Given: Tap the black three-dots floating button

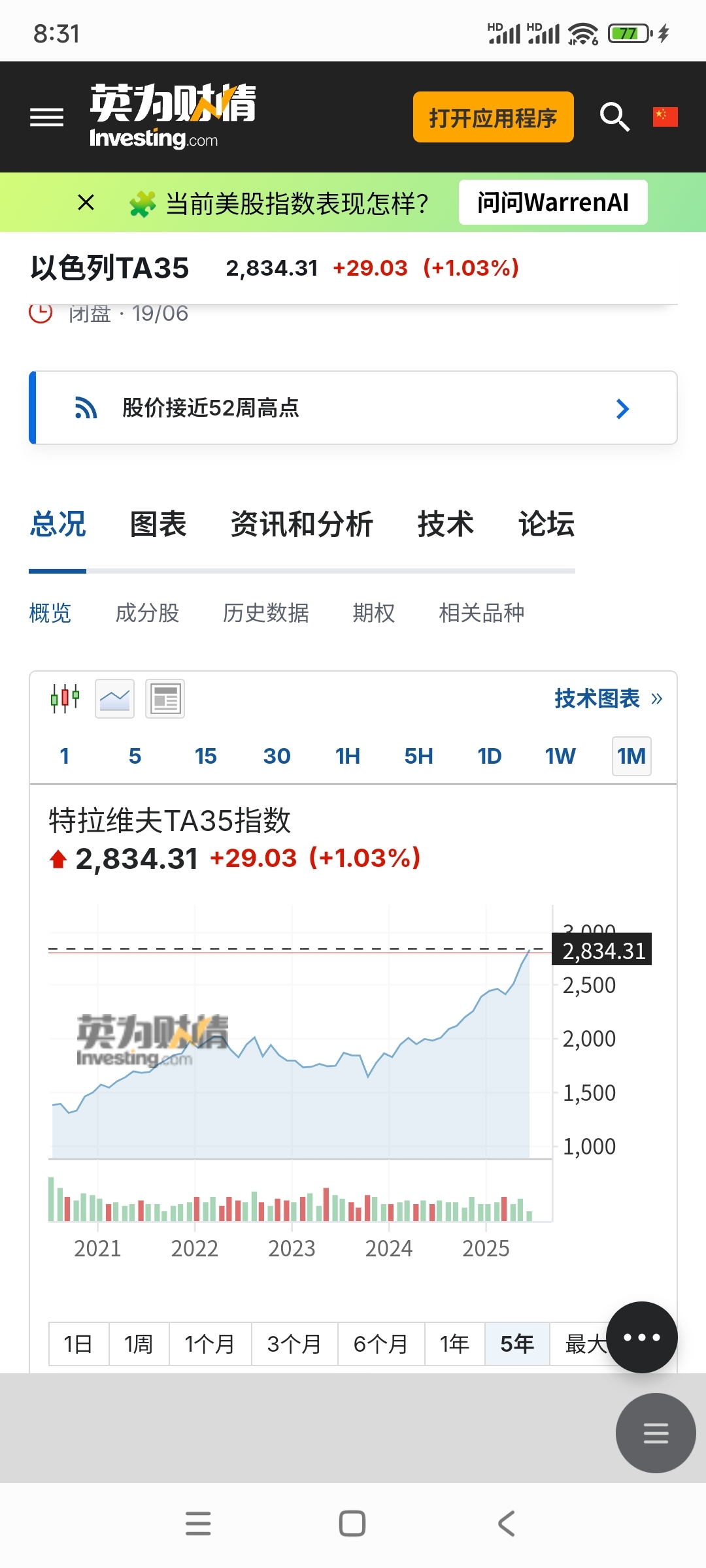Looking at the screenshot, I should (x=641, y=1337).
